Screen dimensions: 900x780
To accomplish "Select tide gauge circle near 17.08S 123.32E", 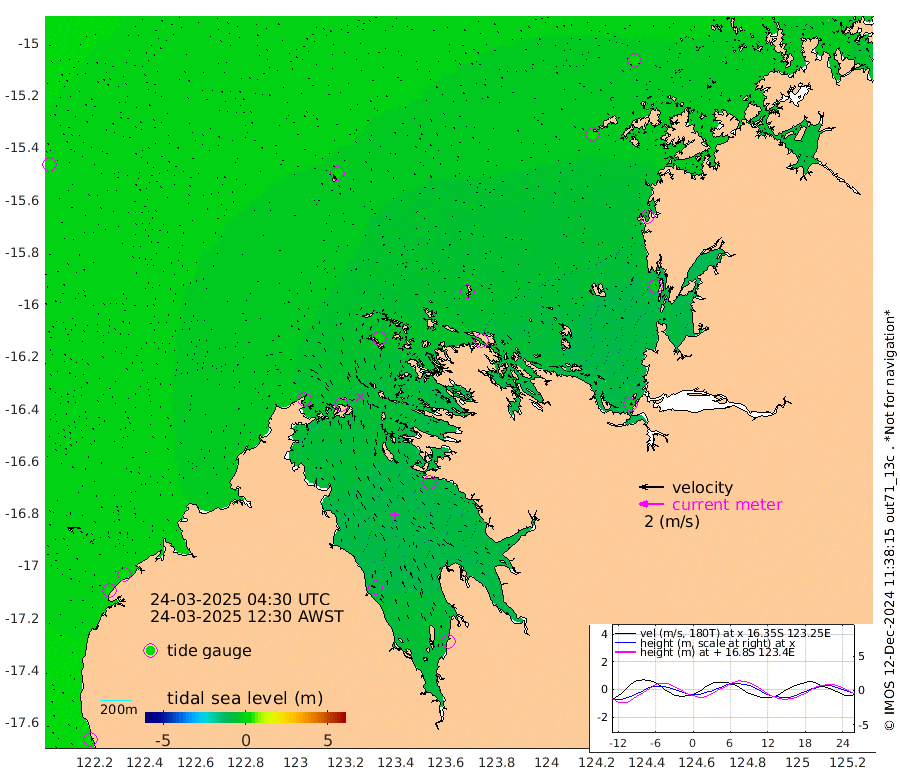I will point(375,587).
